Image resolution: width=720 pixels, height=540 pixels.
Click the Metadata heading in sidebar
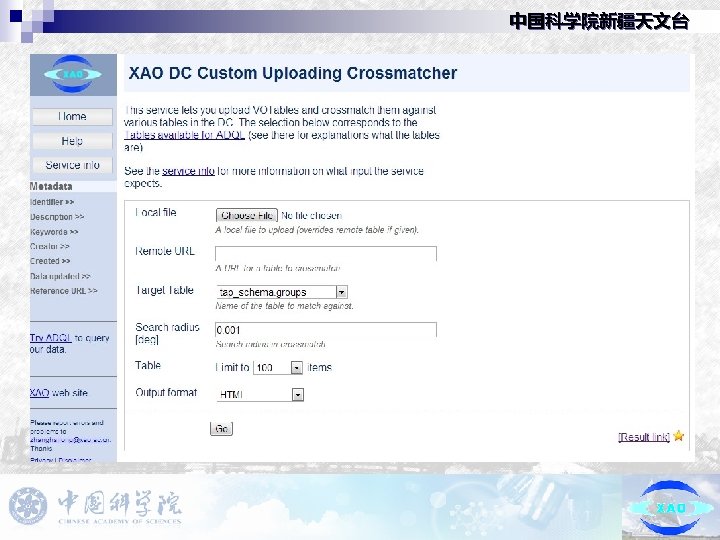pos(51,186)
